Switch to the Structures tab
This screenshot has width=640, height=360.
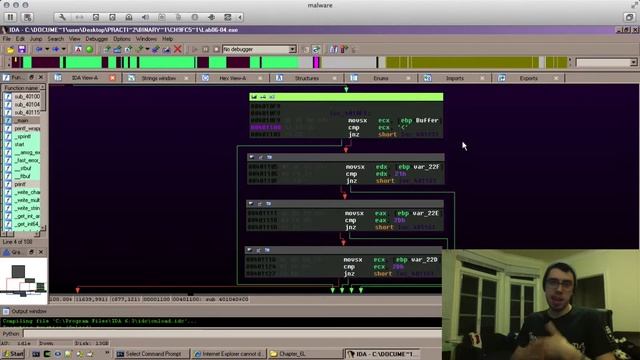[x=307, y=78]
